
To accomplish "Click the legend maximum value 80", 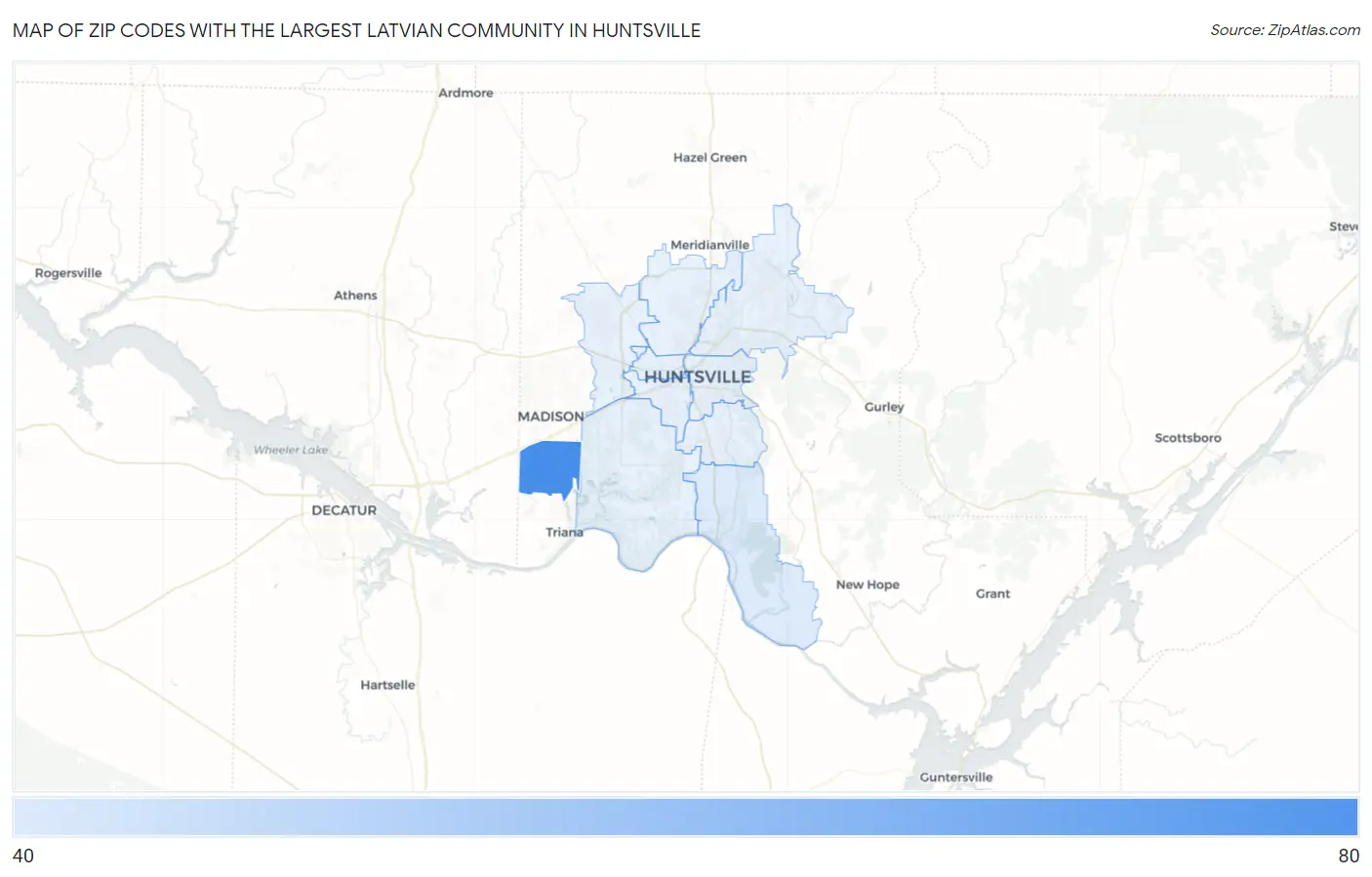I will tap(1349, 856).
